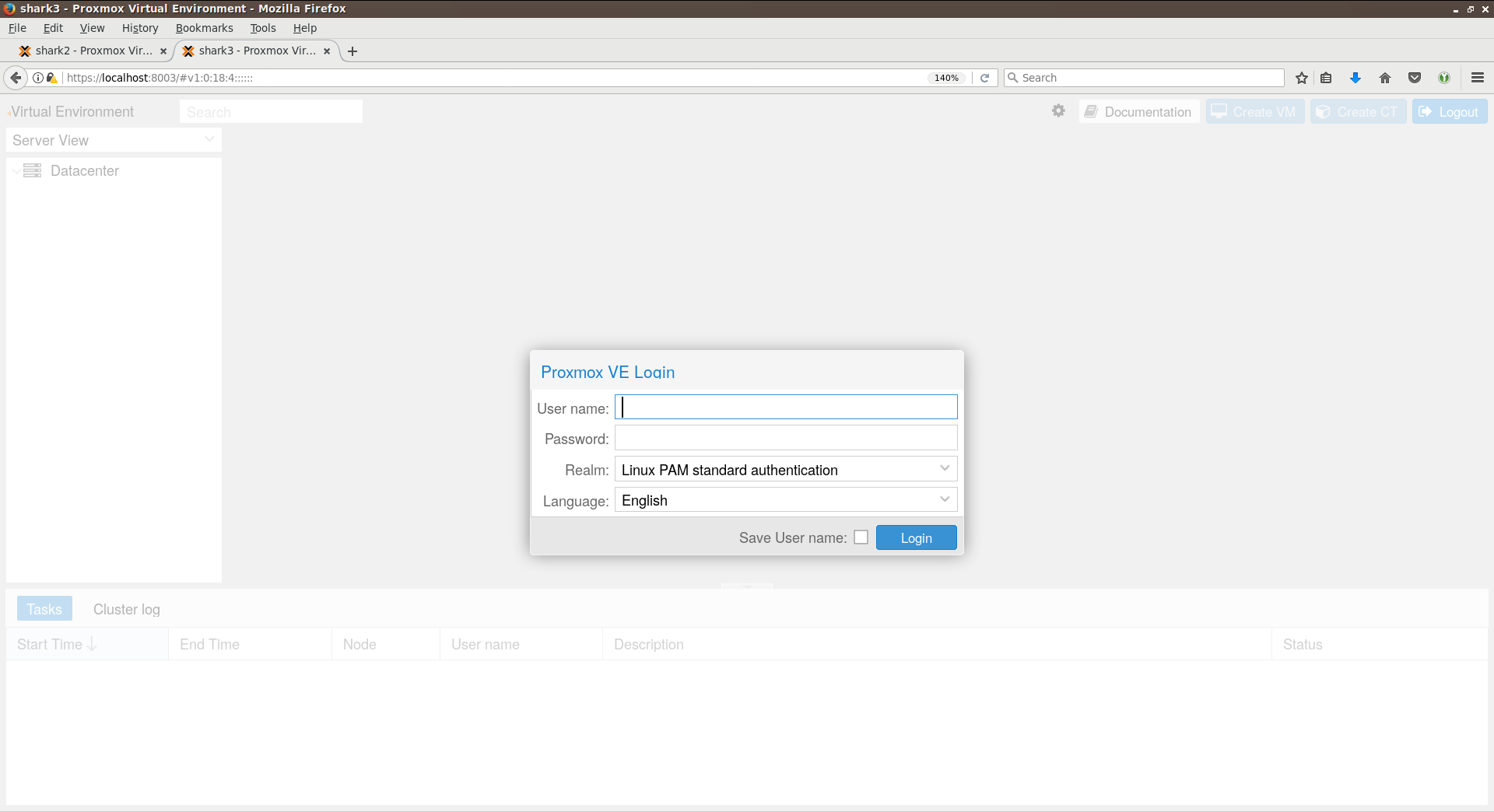Screen dimensions: 1494x812
Task: Select the shark3 Proxmox tab
Action: pos(255,51)
